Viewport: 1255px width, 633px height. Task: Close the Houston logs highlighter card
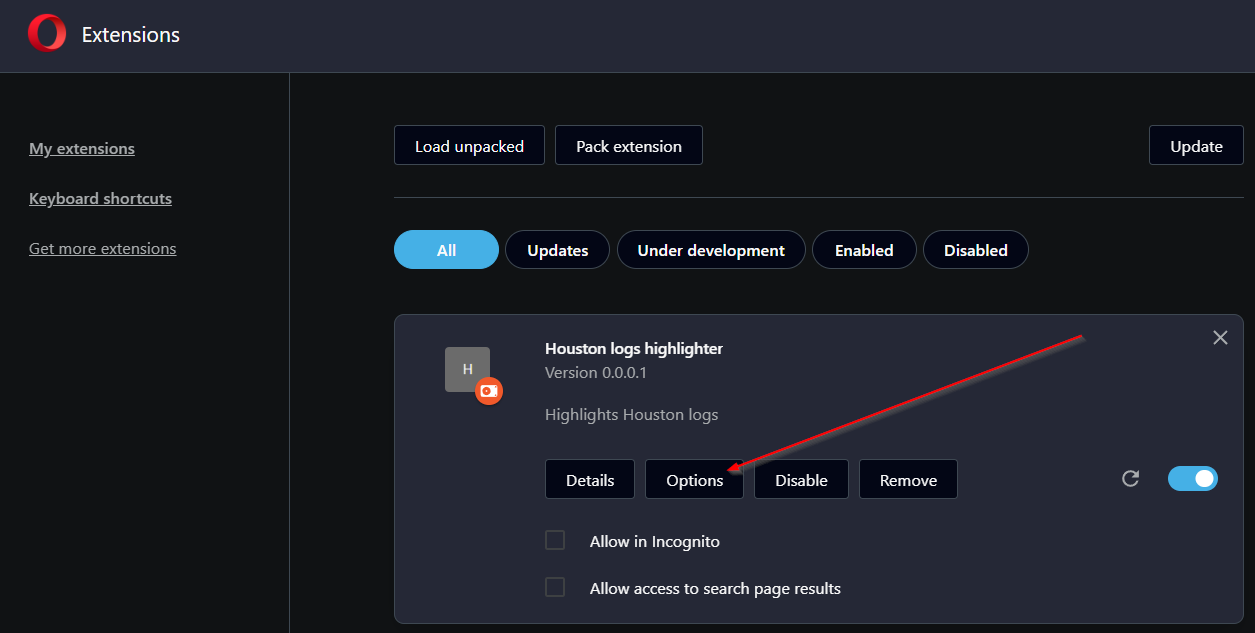pyautogui.click(x=1220, y=338)
